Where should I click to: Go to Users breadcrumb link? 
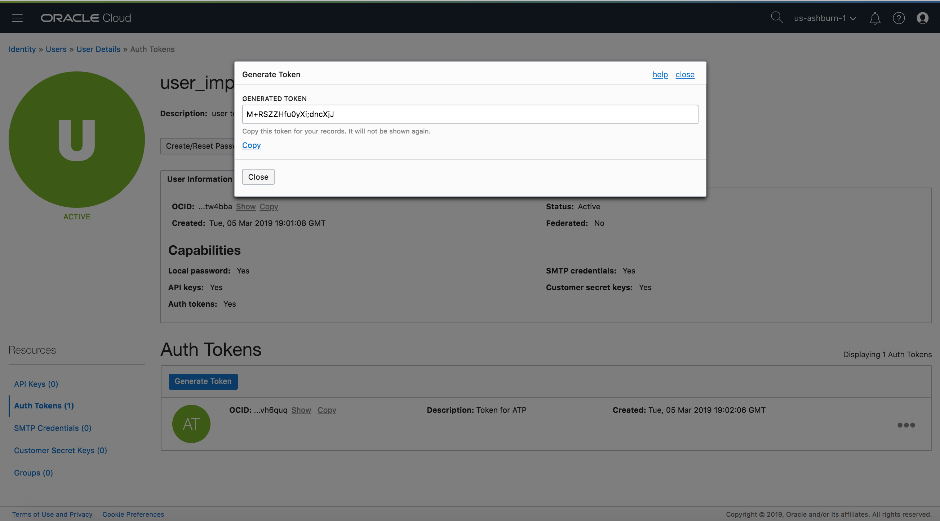click(x=56, y=49)
